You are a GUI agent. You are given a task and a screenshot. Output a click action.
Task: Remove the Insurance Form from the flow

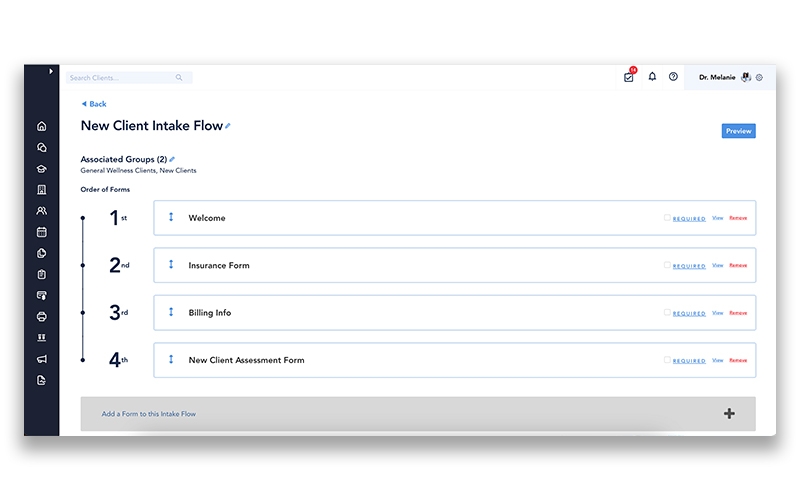click(x=738, y=265)
